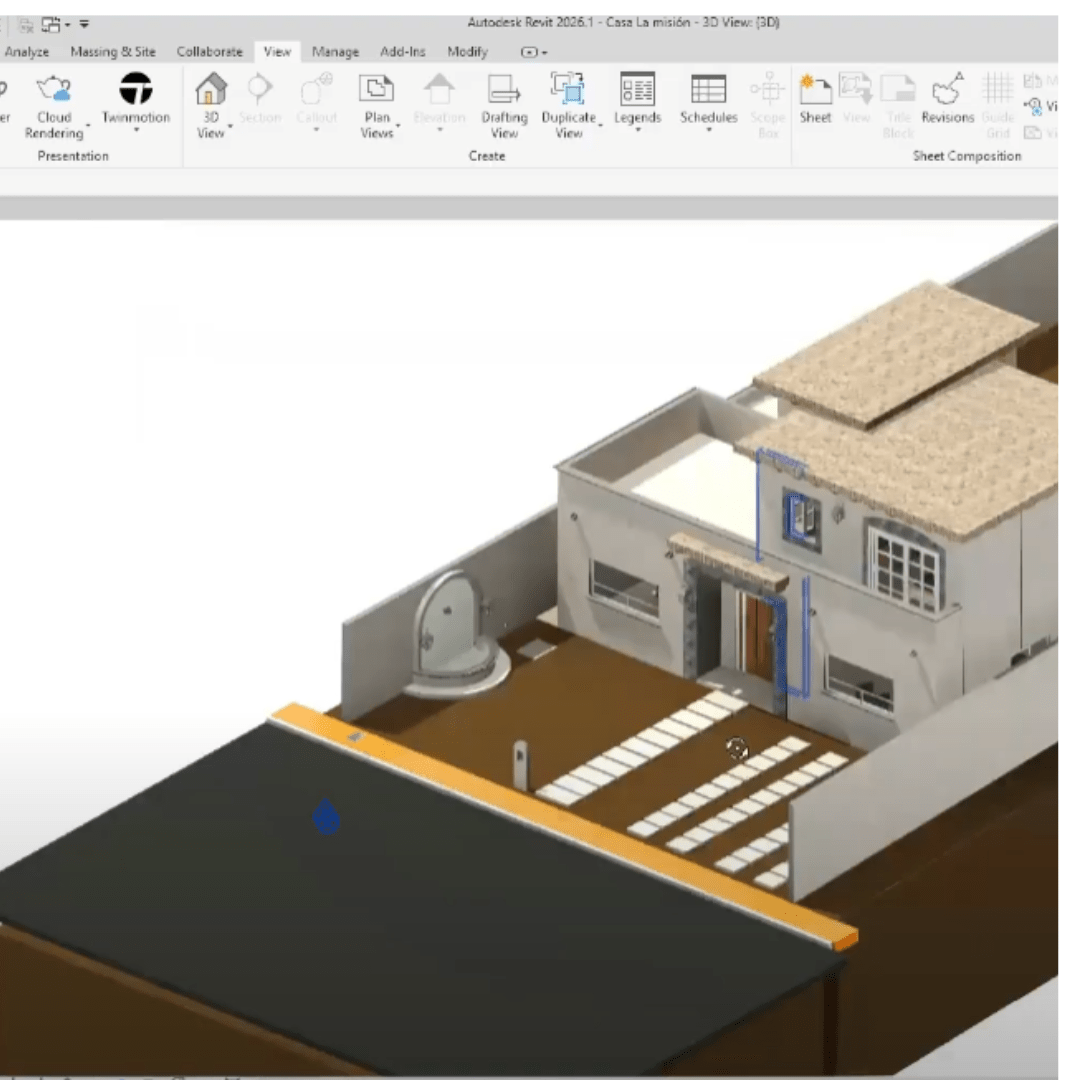Expand the Schedules dropdown arrow
The width and height of the screenshot is (1080, 1080).
pyautogui.click(x=708, y=131)
